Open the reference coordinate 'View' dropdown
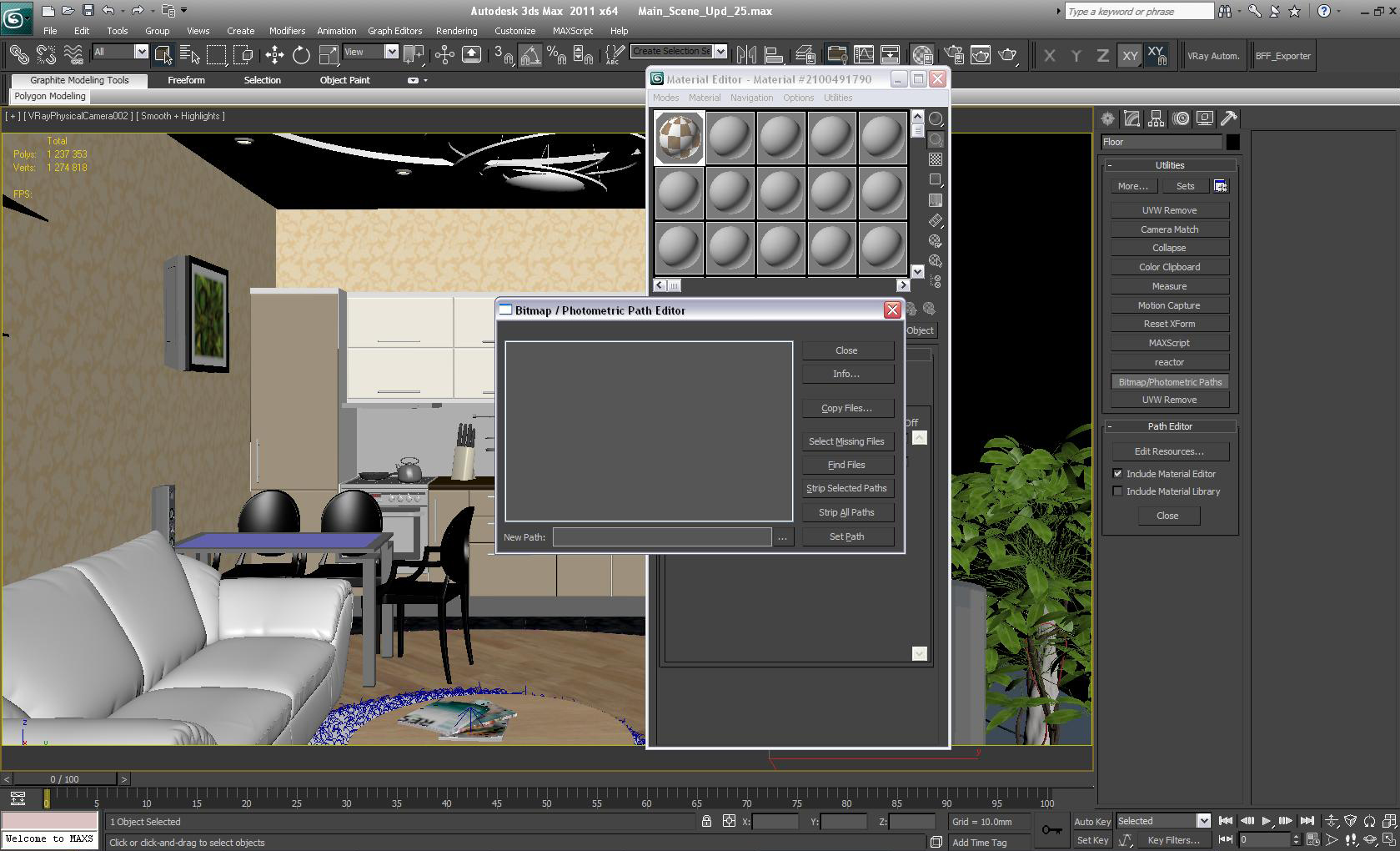 coord(390,52)
